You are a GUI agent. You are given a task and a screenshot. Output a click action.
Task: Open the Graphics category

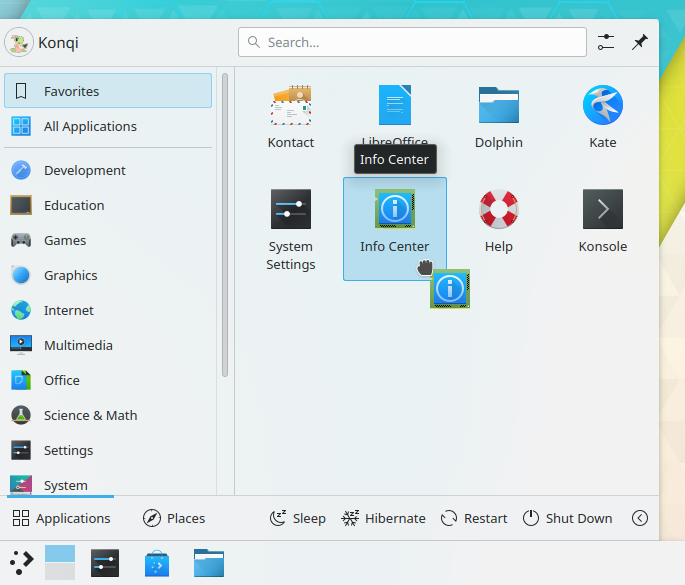pyautogui.click(x=108, y=275)
